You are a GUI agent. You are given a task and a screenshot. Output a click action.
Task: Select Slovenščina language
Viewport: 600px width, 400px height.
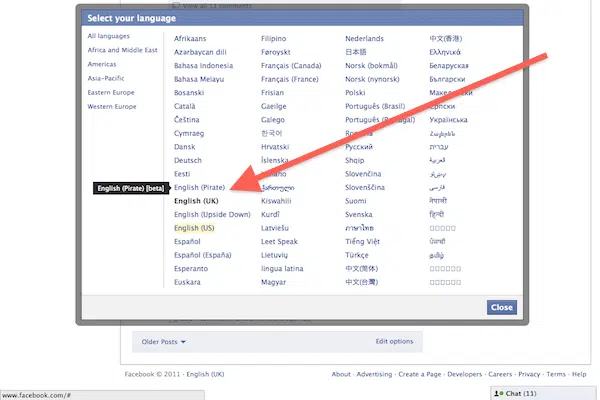(x=365, y=188)
